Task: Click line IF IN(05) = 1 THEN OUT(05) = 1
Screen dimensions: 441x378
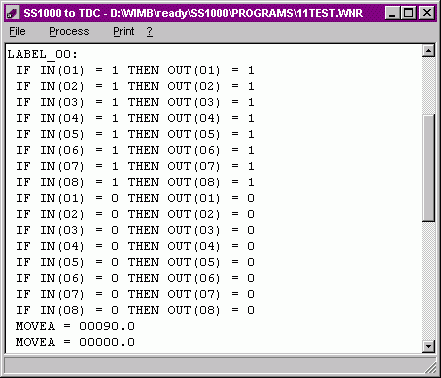Action: tap(135, 134)
